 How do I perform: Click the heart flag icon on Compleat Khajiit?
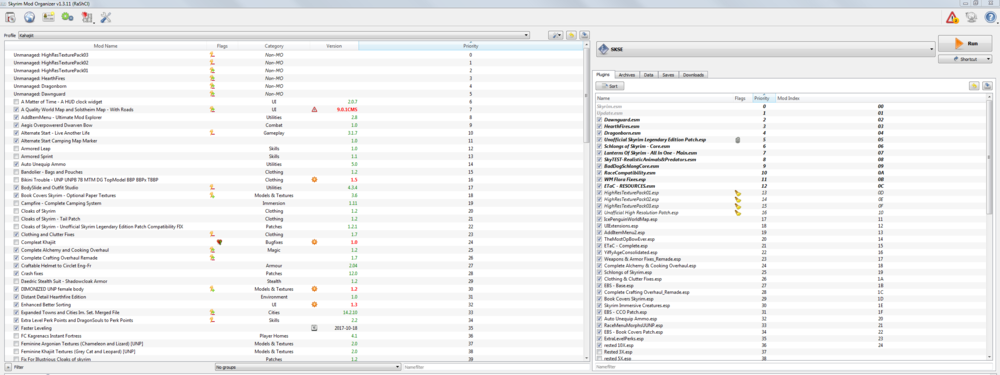219,242
